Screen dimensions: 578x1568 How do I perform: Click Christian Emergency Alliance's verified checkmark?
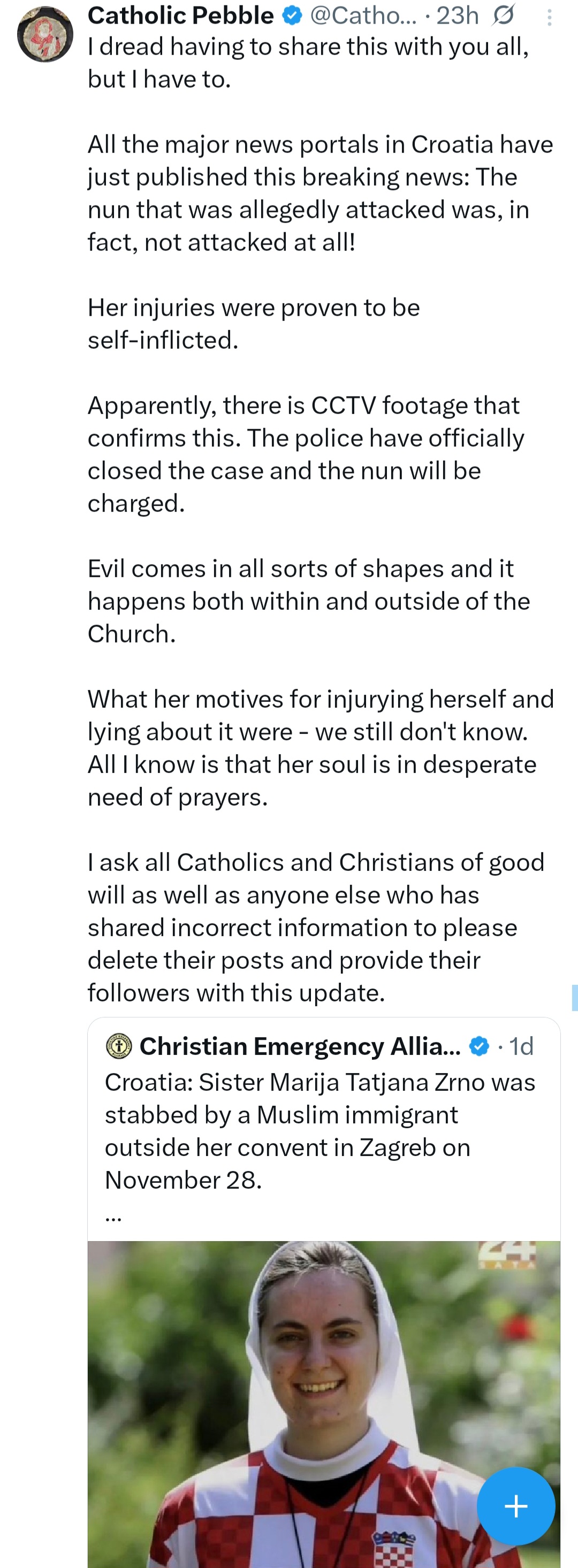478,1046
